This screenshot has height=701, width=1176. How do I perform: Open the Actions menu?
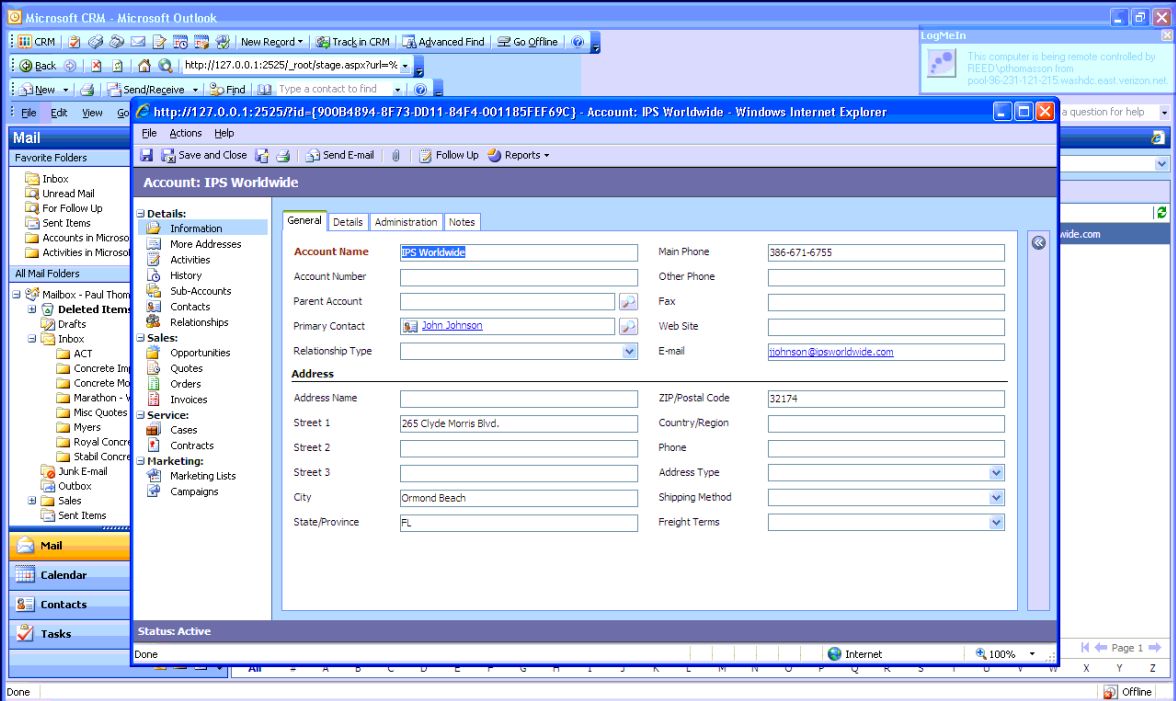pyautogui.click(x=185, y=133)
